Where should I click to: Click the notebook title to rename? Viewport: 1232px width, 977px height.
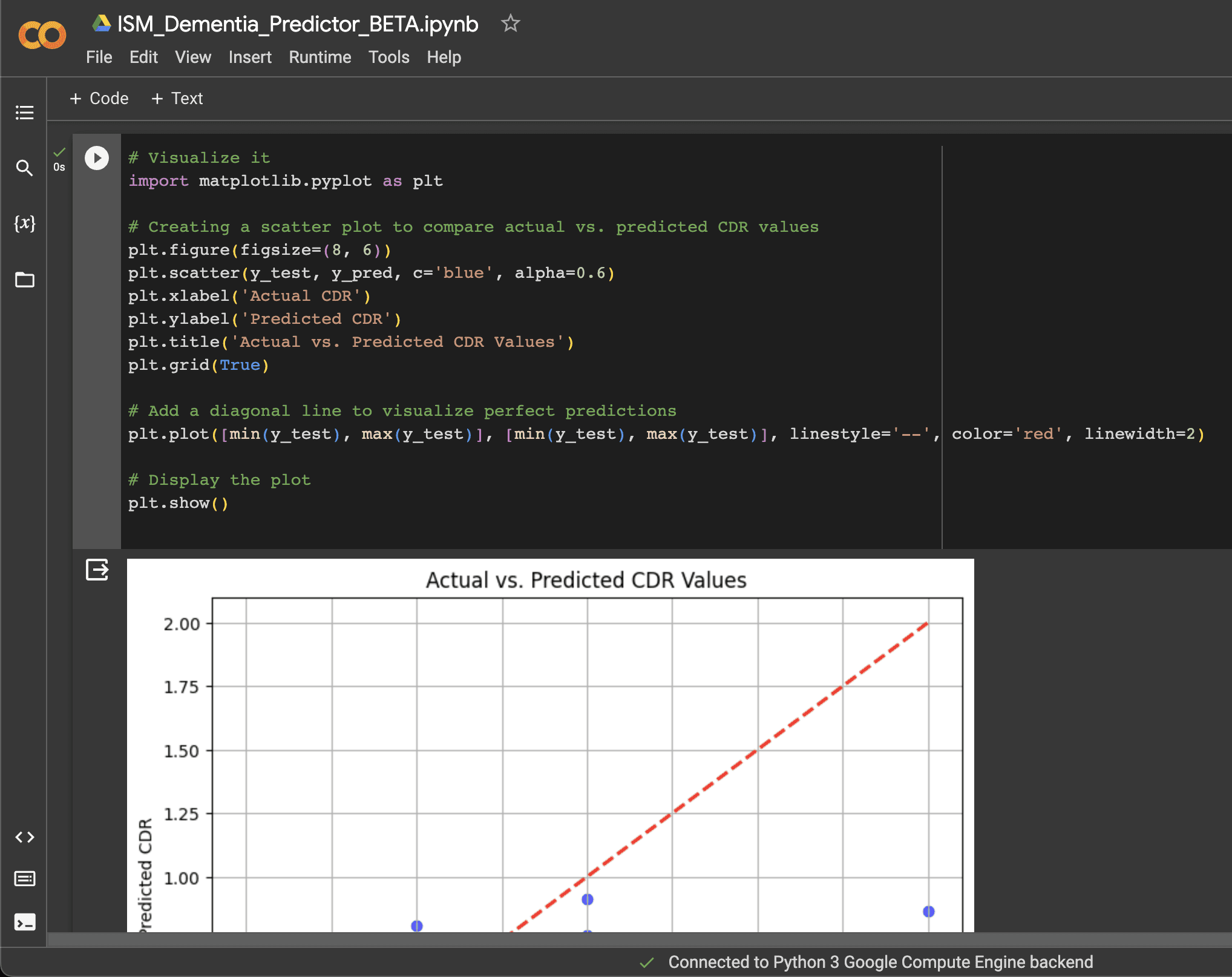[297, 24]
